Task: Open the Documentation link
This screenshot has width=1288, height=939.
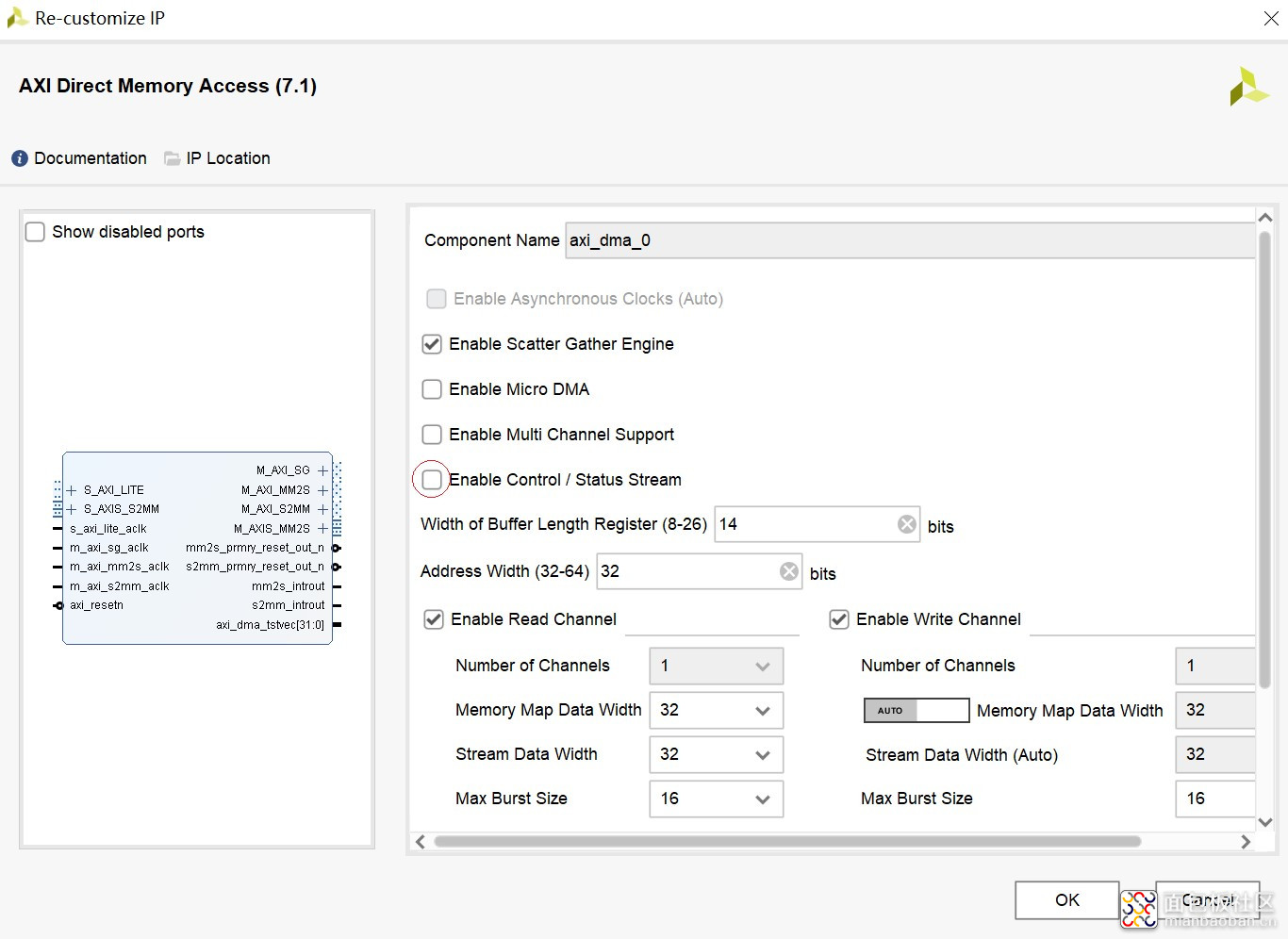Action: click(x=91, y=158)
